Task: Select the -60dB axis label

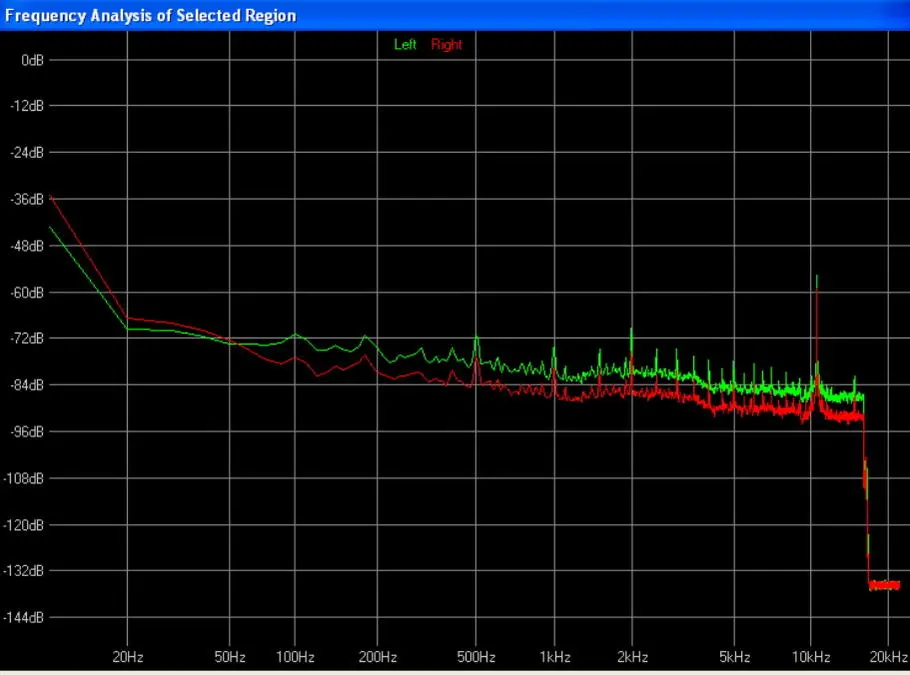Action: (28, 292)
